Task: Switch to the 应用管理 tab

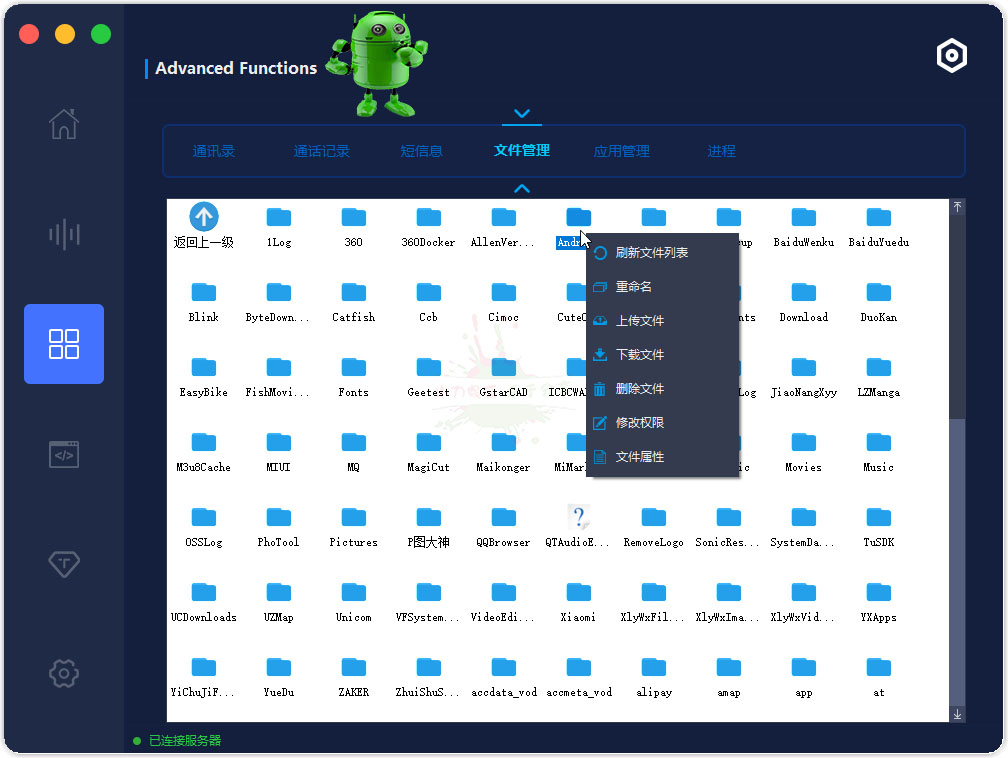Action: (621, 151)
